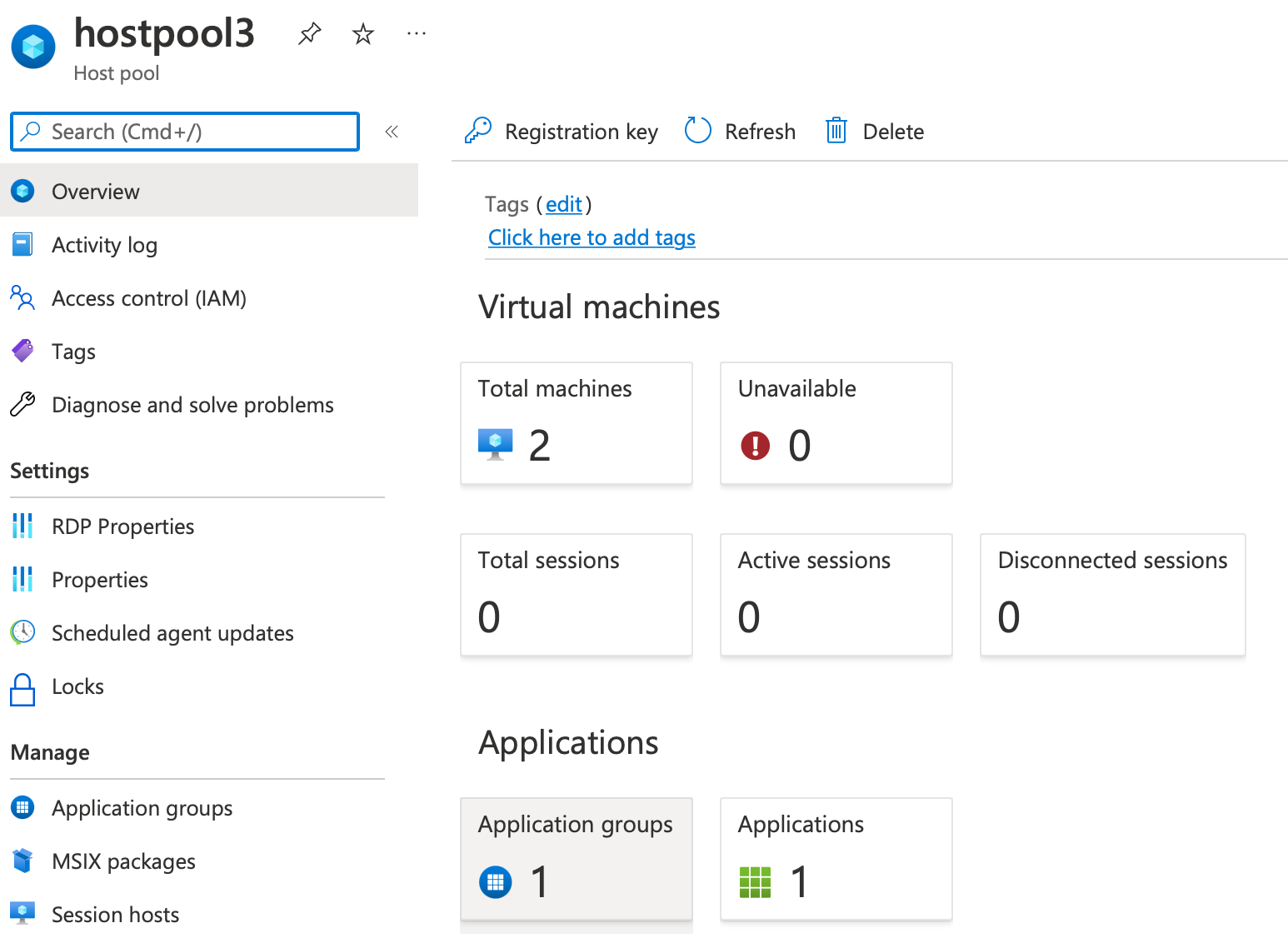Open the Total sessions tile
1288x943 pixels.
tap(577, 595)
